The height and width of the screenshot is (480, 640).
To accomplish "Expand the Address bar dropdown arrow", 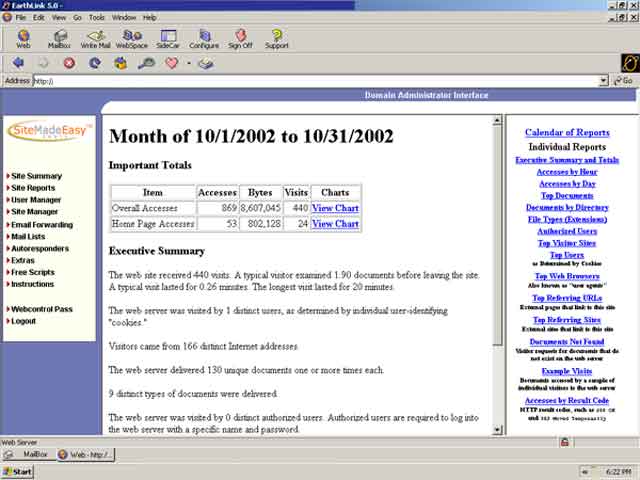I will [603, 81].
